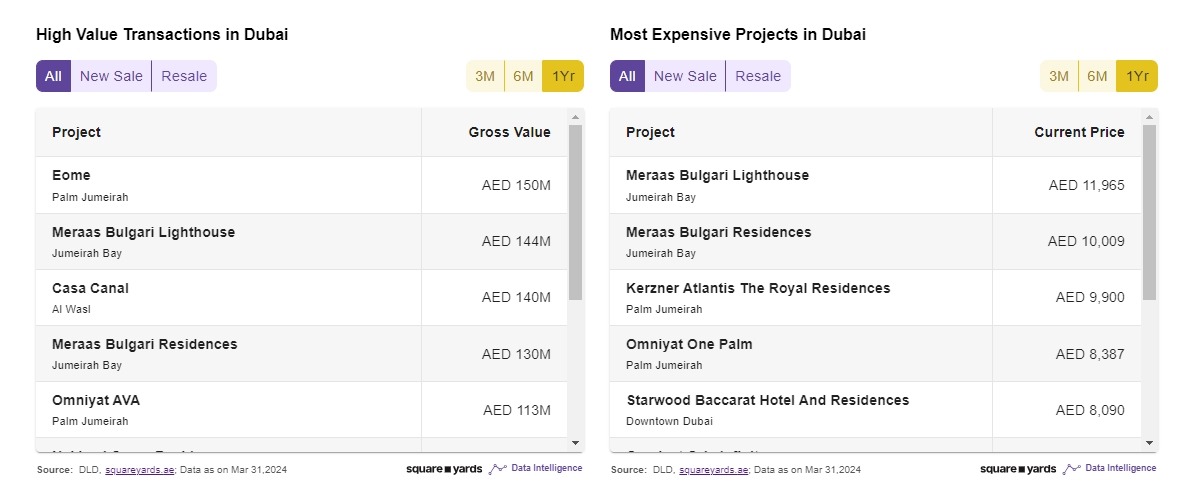Viewport: 1204px width, 504px height.
Task: Click the AED 11,965 current price
Action: [x=1087, y=185]
